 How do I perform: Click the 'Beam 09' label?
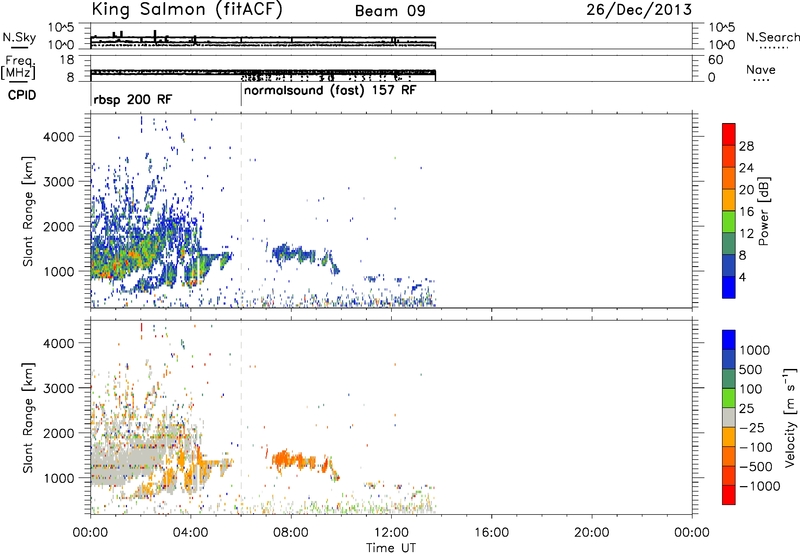click(x=390, y=11)
